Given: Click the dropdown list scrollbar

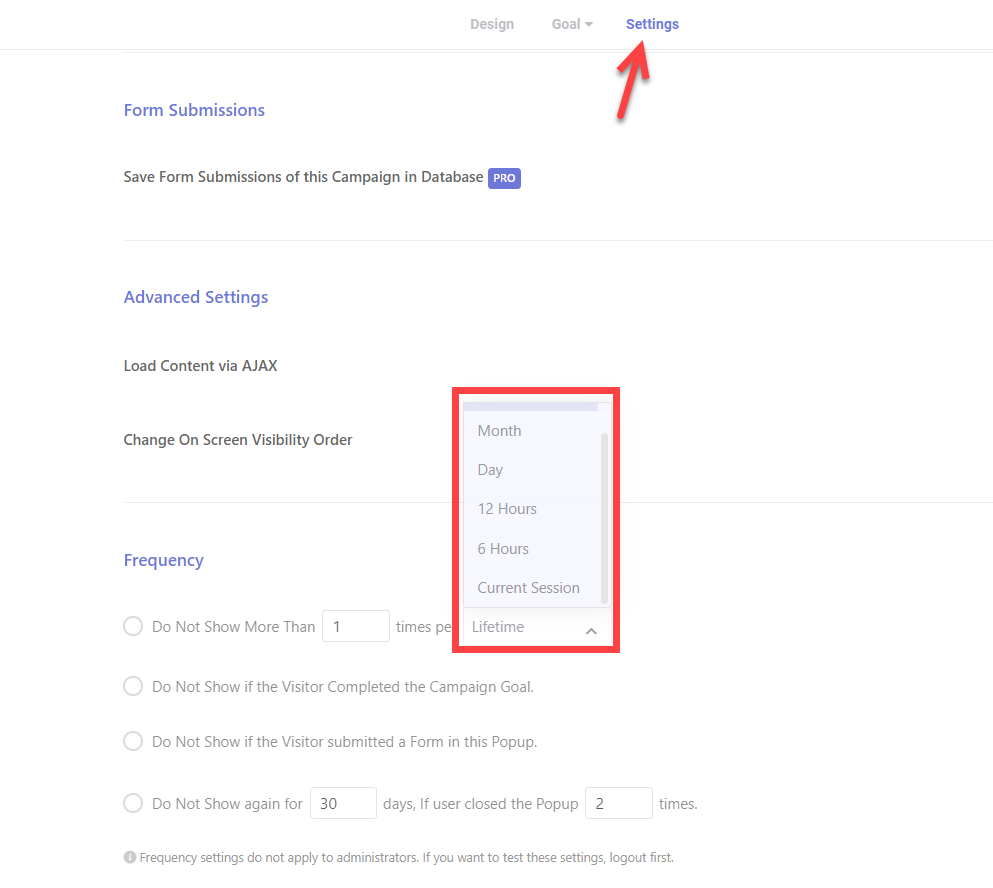Looking at the screenshot, I should (x=604, y=517).
